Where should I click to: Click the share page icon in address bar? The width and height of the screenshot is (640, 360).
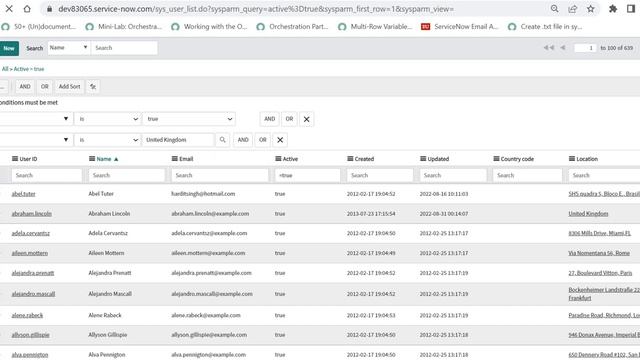point(573,9)
